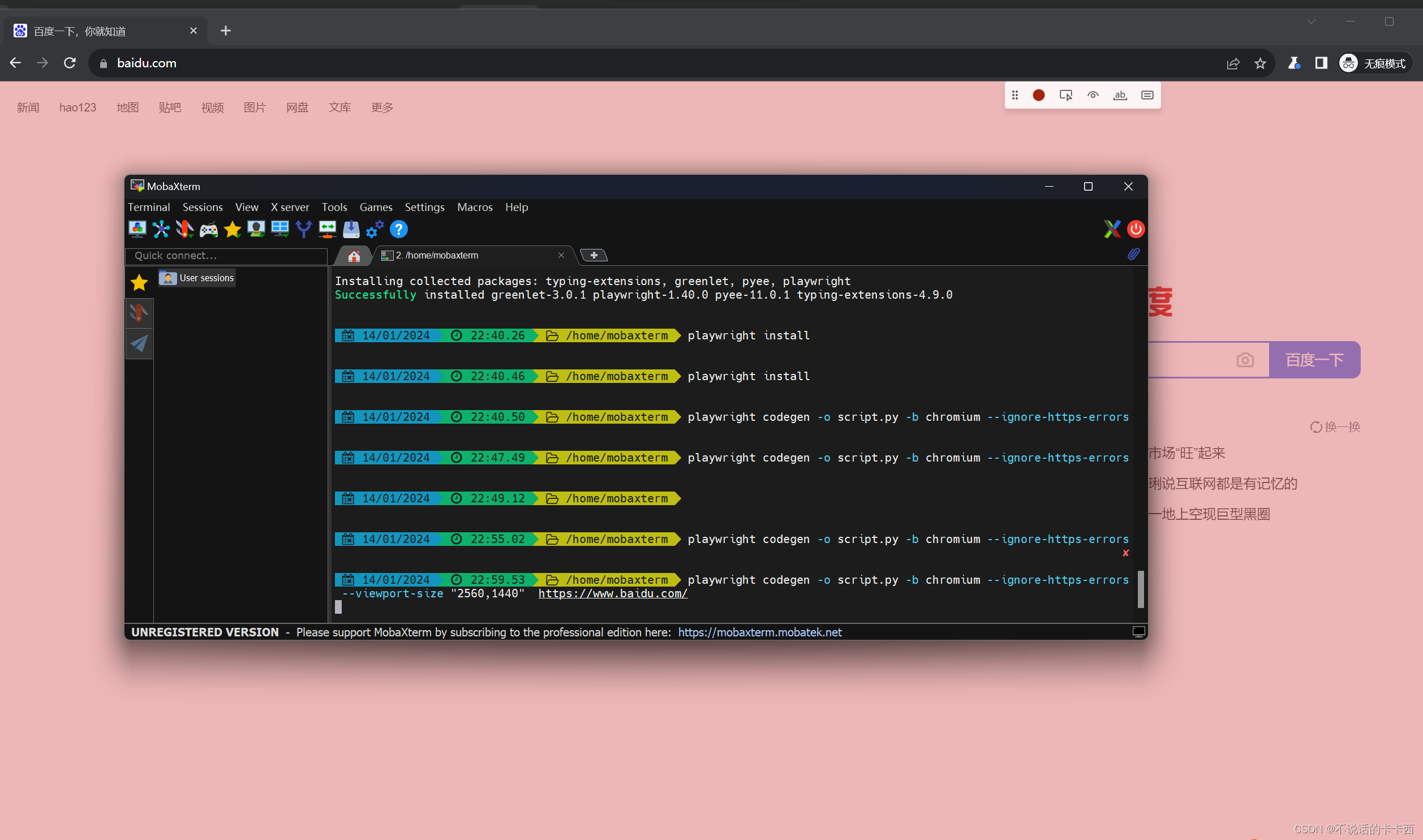Click the camera image-search icon on Baidu
This screenshot has height=840, width=1423.
[x=1245, y=360]
